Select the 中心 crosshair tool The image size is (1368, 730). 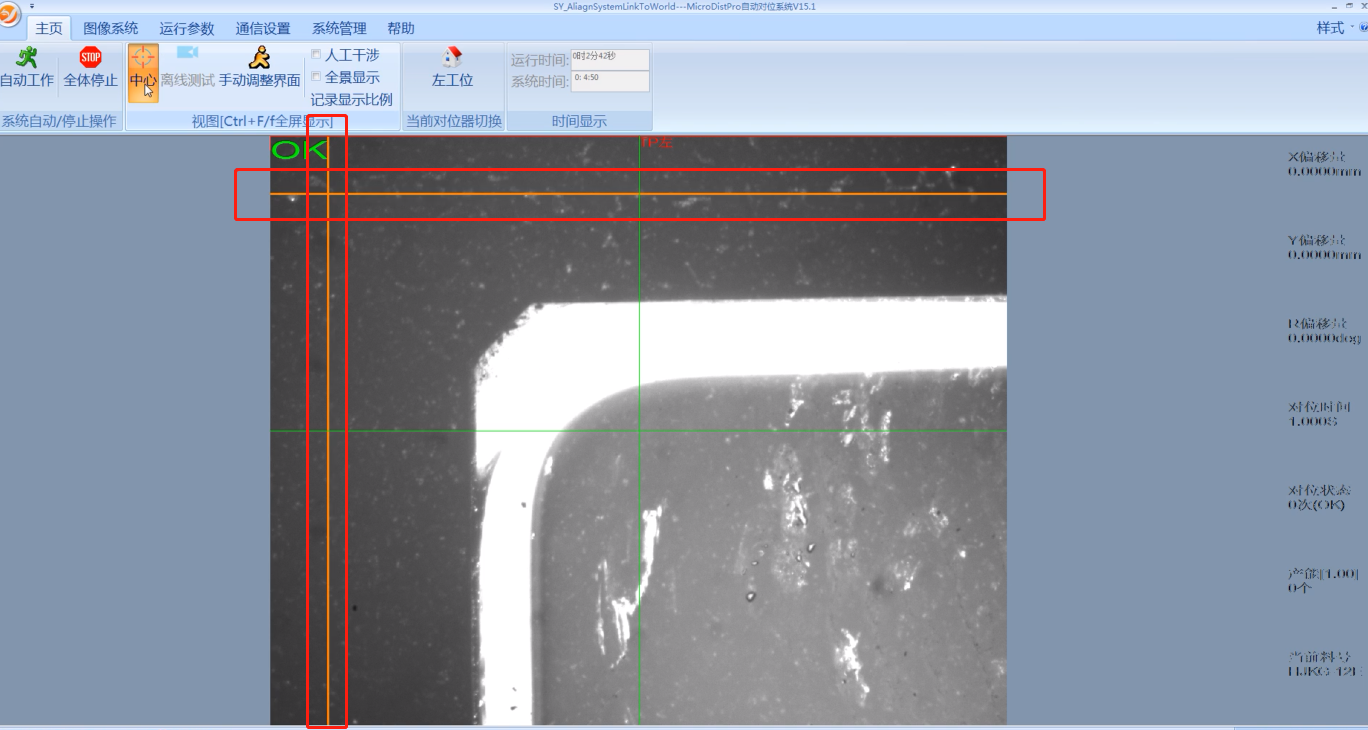[x=143, y=58]
